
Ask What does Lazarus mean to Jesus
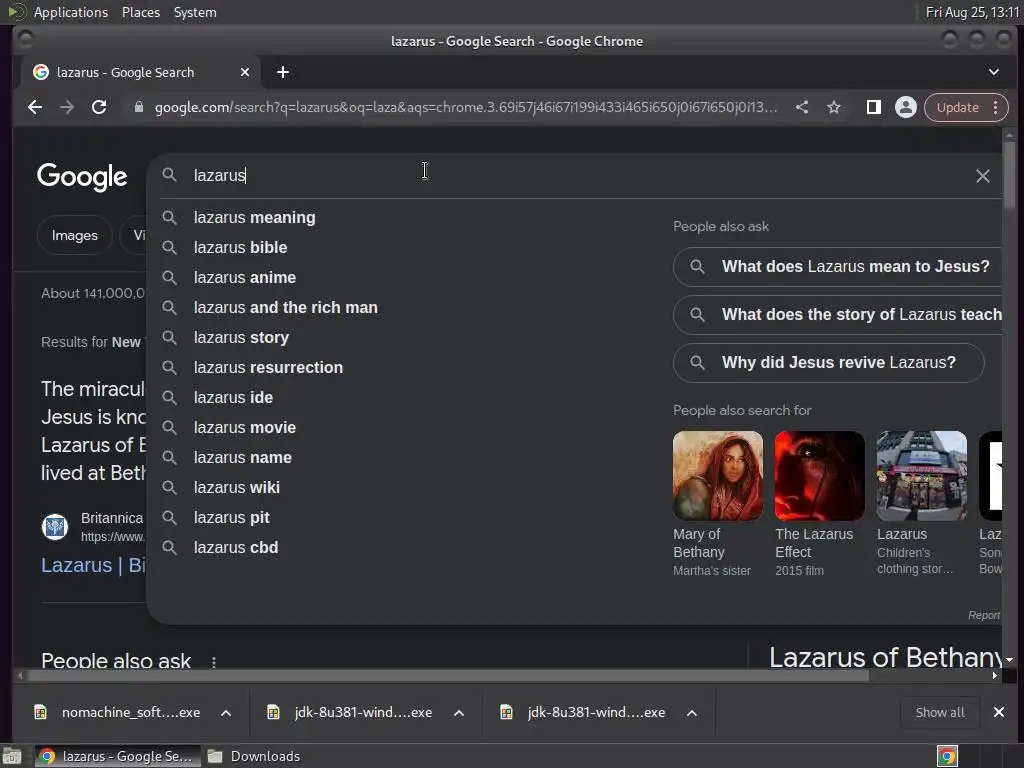coord(838,266)
